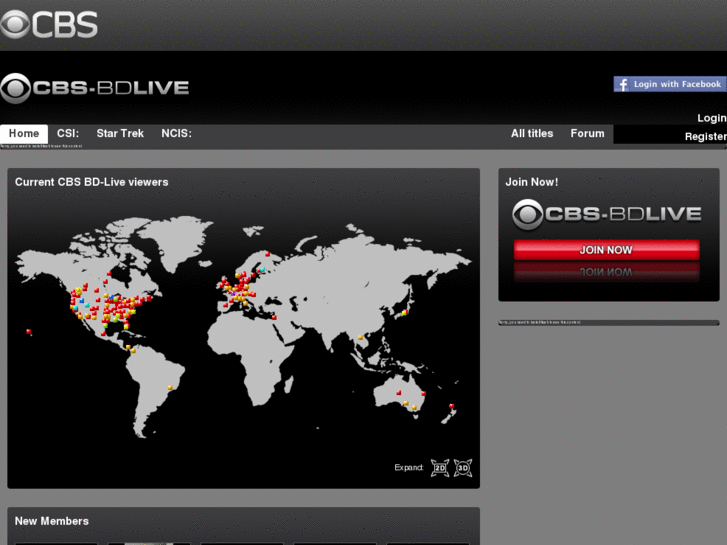Expand the map in 3D mode
The height and width of the screenshot is (545, 727).
pos(463,468)
